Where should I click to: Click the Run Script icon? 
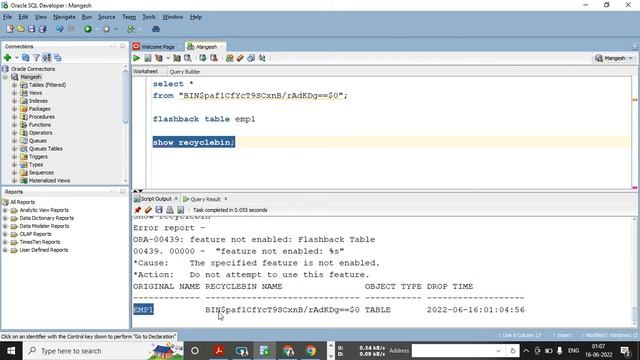click(x=148, y=58)
